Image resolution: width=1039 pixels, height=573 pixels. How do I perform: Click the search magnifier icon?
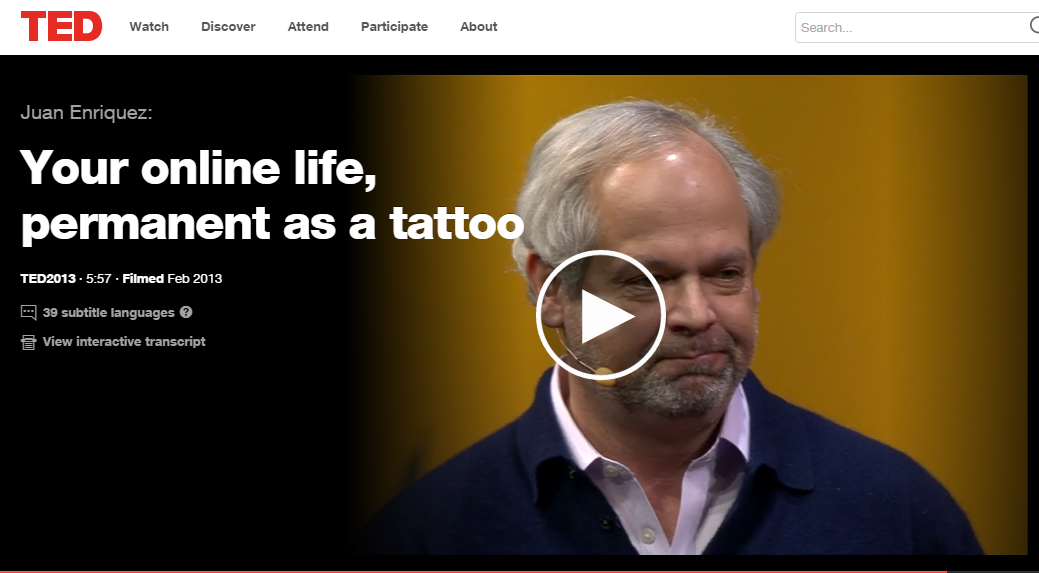click(1034, 26)
